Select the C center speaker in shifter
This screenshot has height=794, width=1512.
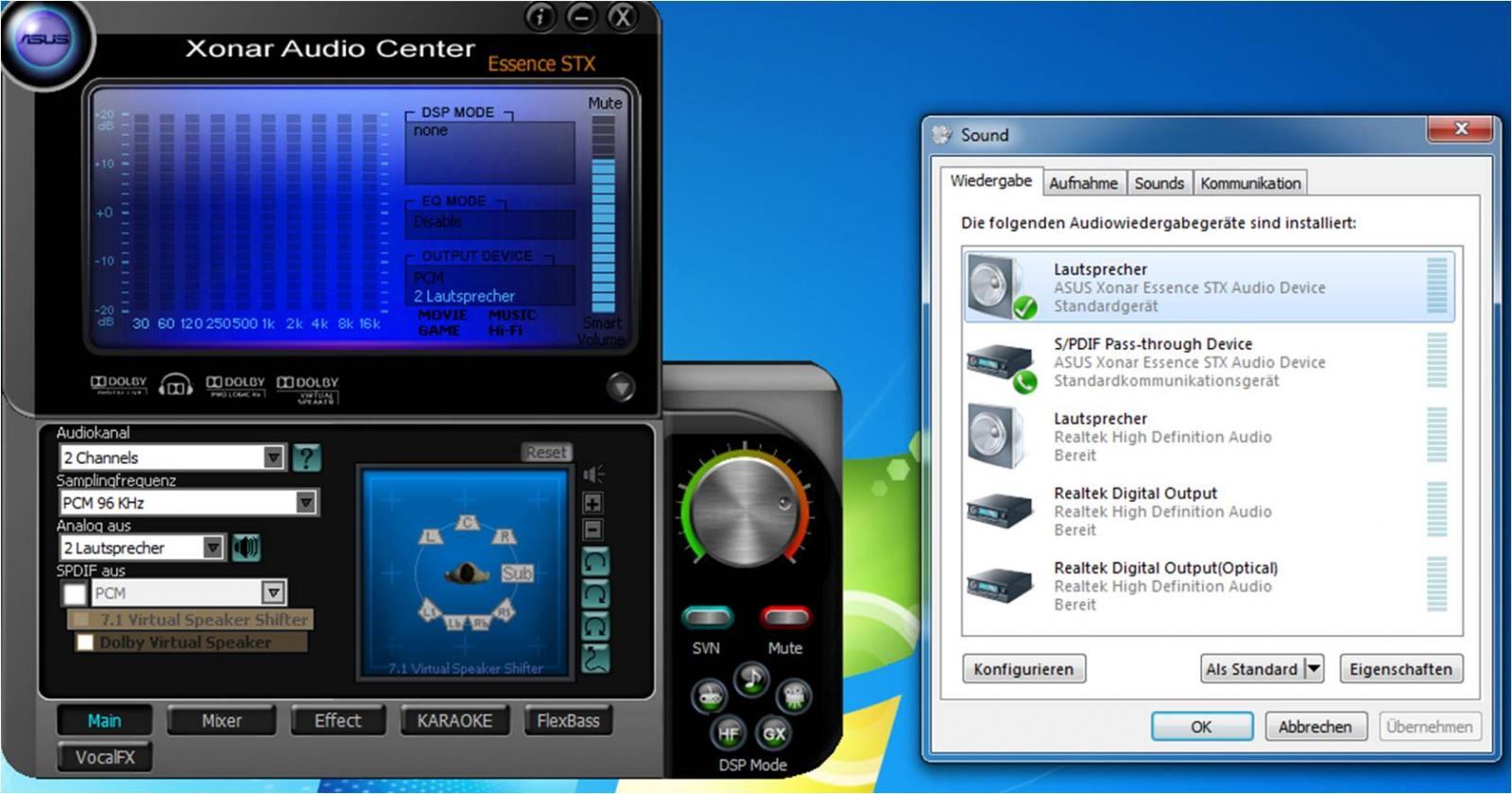(x=467, y=522)
